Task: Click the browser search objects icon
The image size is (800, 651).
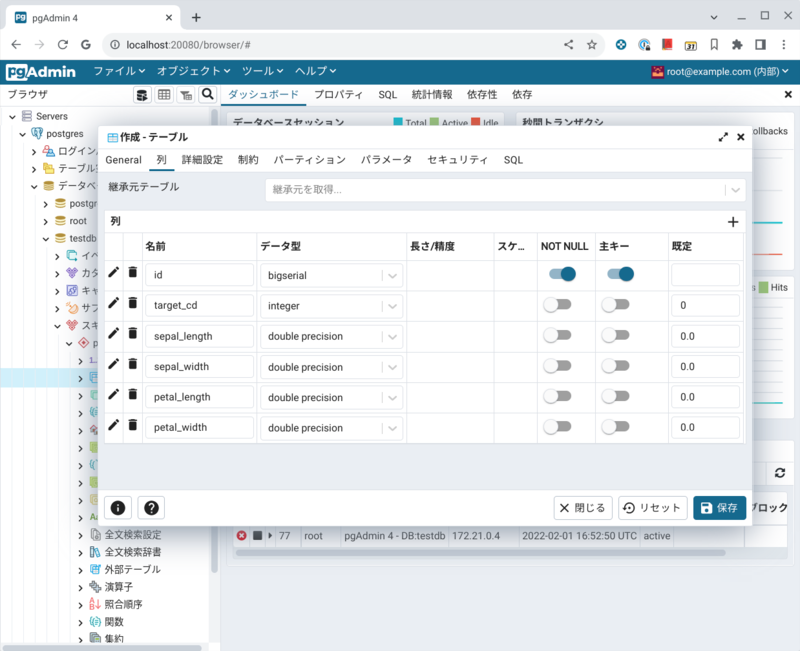Action: 208,94
